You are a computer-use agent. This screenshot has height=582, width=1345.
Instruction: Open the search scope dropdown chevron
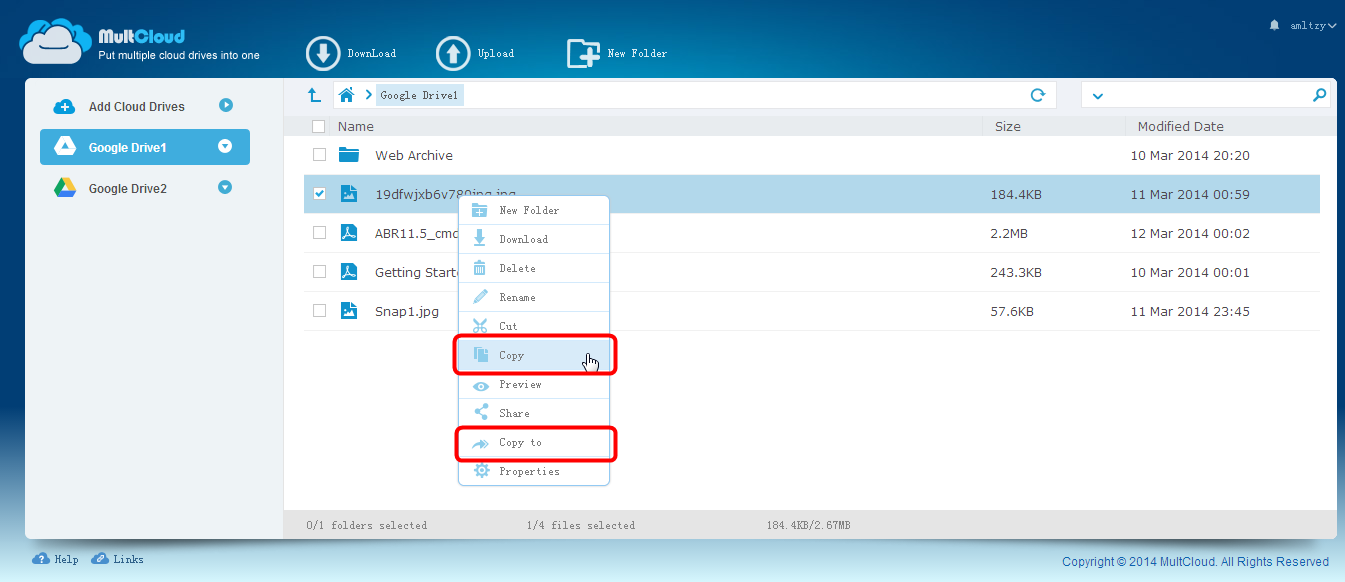1098,96
